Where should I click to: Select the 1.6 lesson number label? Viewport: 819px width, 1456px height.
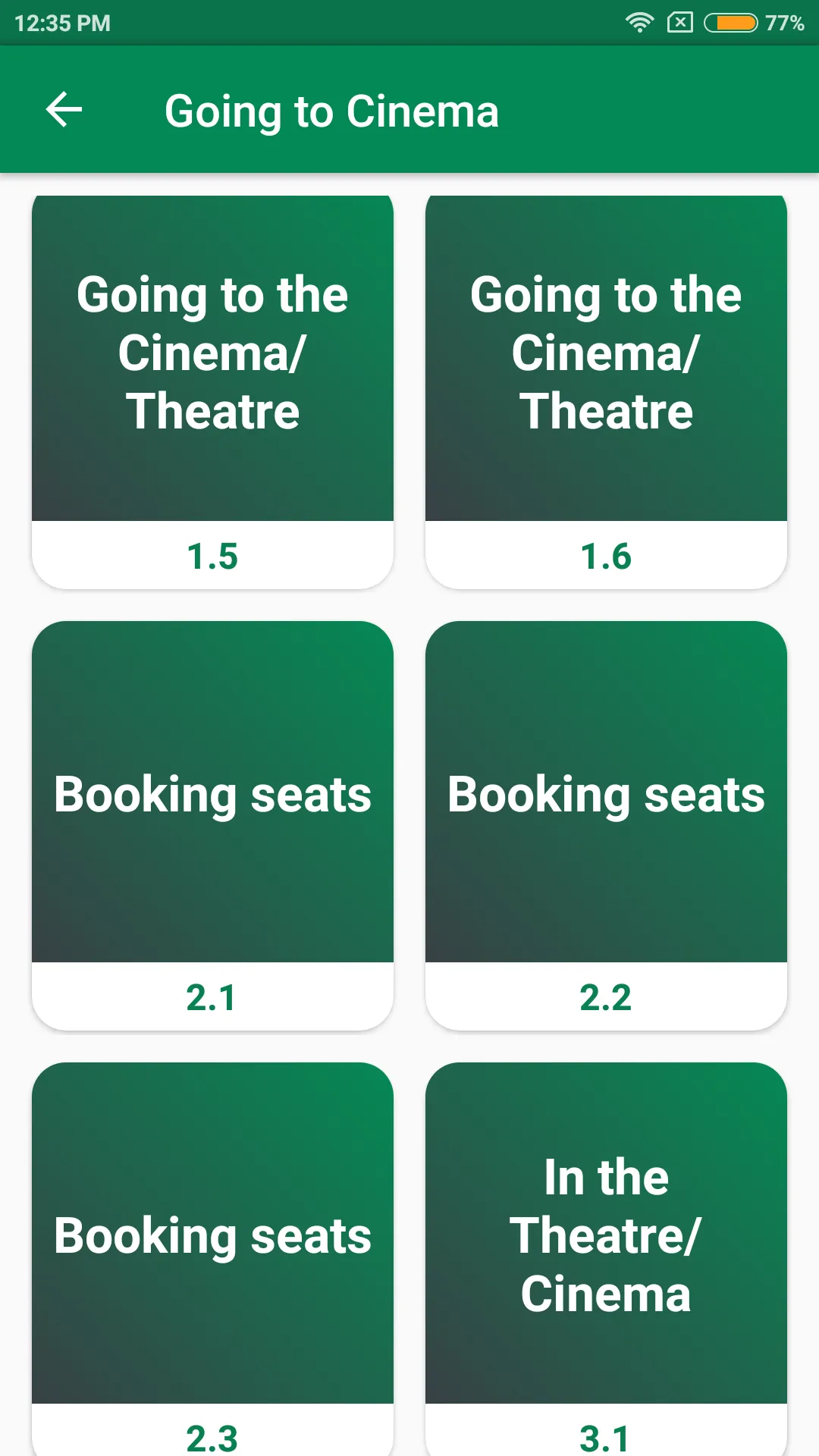click(x=606, y=557)
